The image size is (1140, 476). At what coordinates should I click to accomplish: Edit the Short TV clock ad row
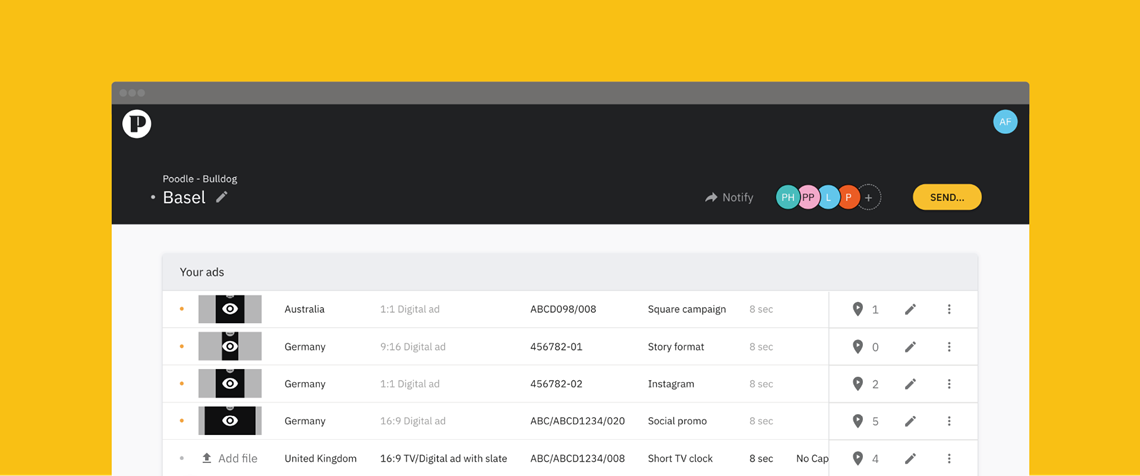(910, 459)
